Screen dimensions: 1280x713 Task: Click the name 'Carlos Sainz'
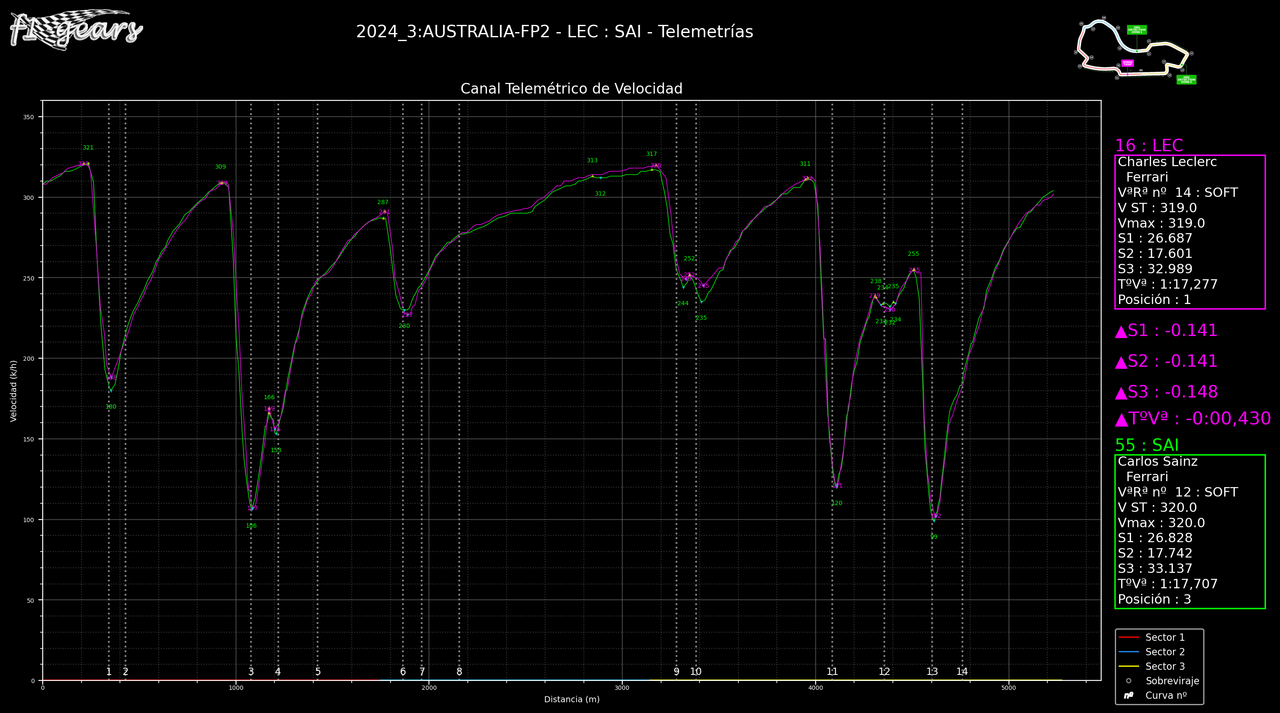1158,462
